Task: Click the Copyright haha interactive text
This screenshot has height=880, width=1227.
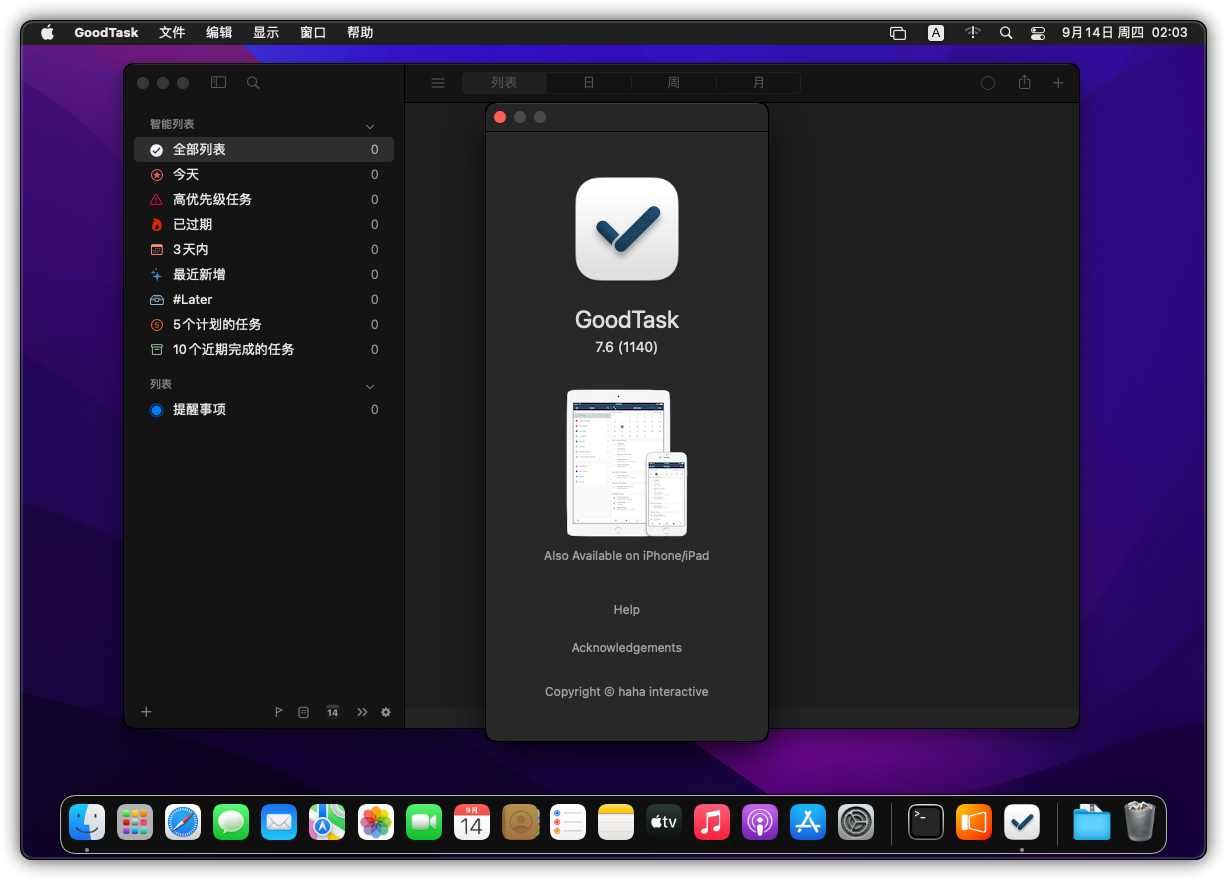Action: coord(627,692)
